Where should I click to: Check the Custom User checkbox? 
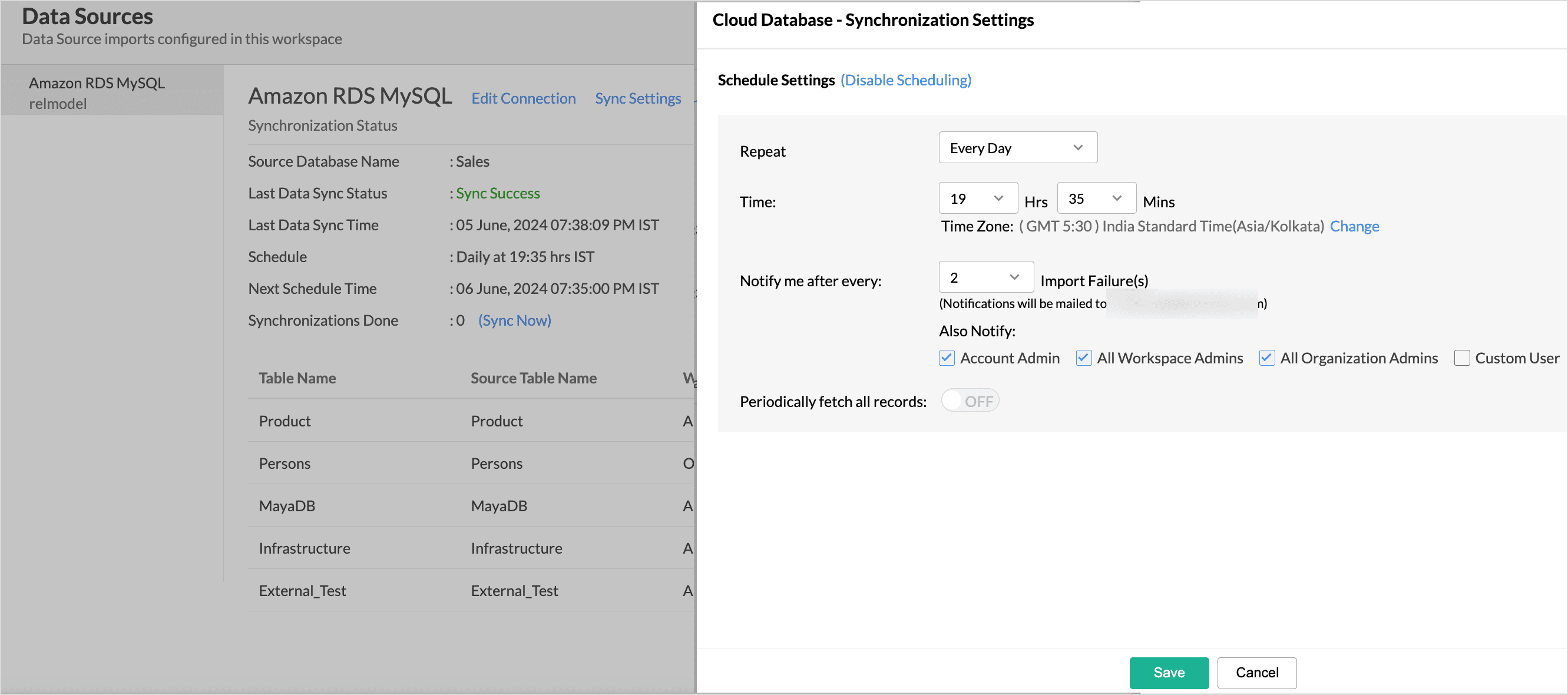(x=1461, y=358)
